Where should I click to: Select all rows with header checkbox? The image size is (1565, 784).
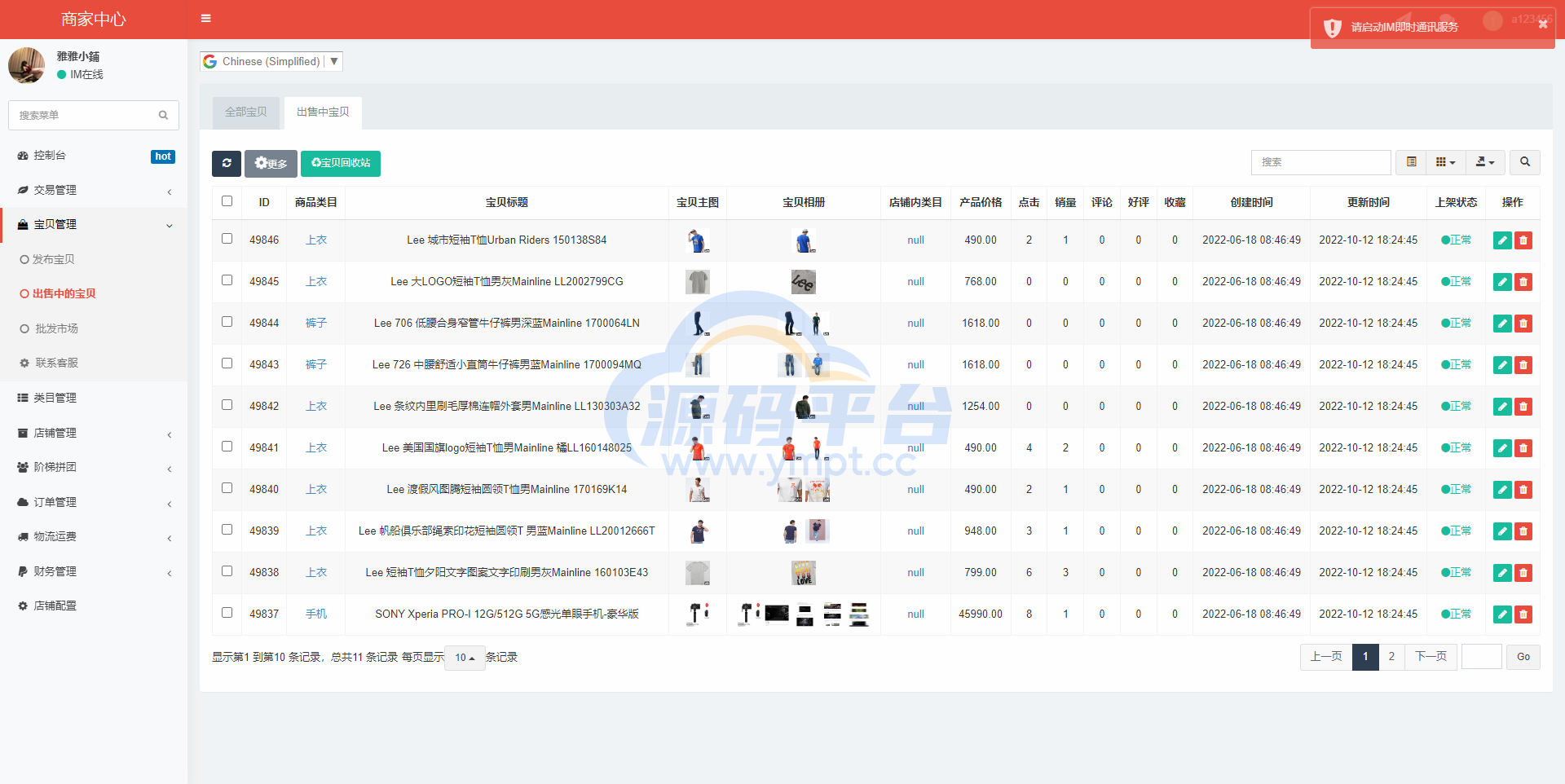pos(227,201)
